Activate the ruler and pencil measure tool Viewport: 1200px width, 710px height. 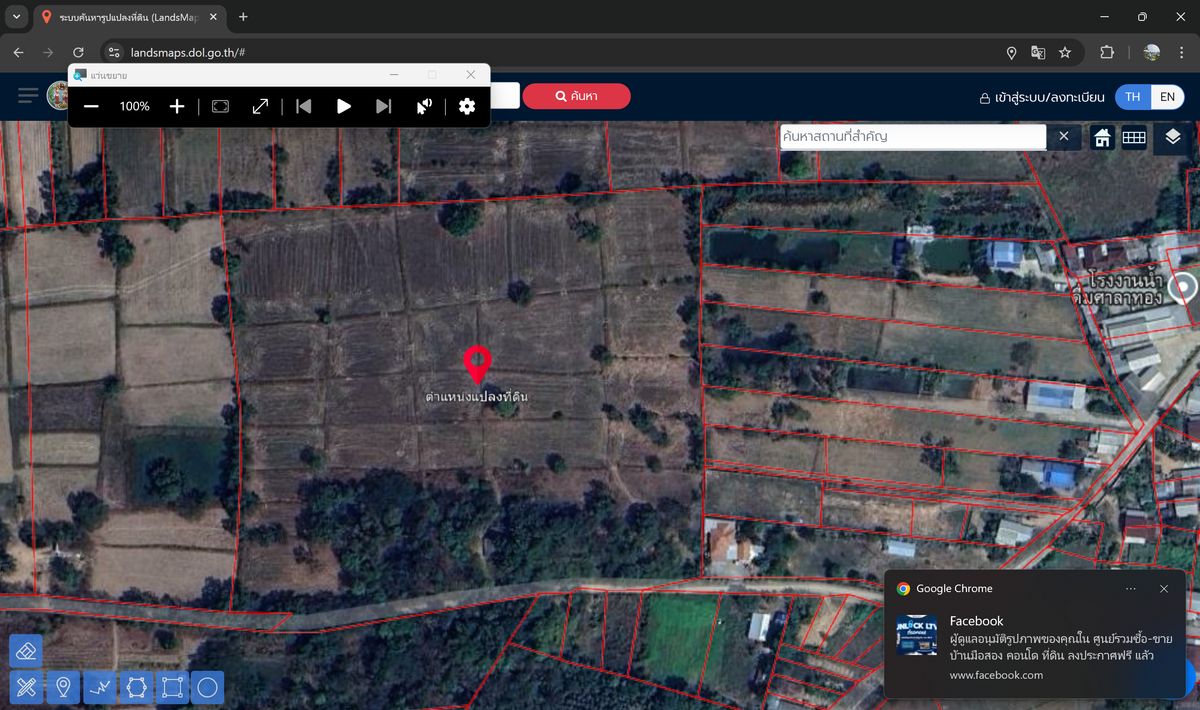[26, 687]
